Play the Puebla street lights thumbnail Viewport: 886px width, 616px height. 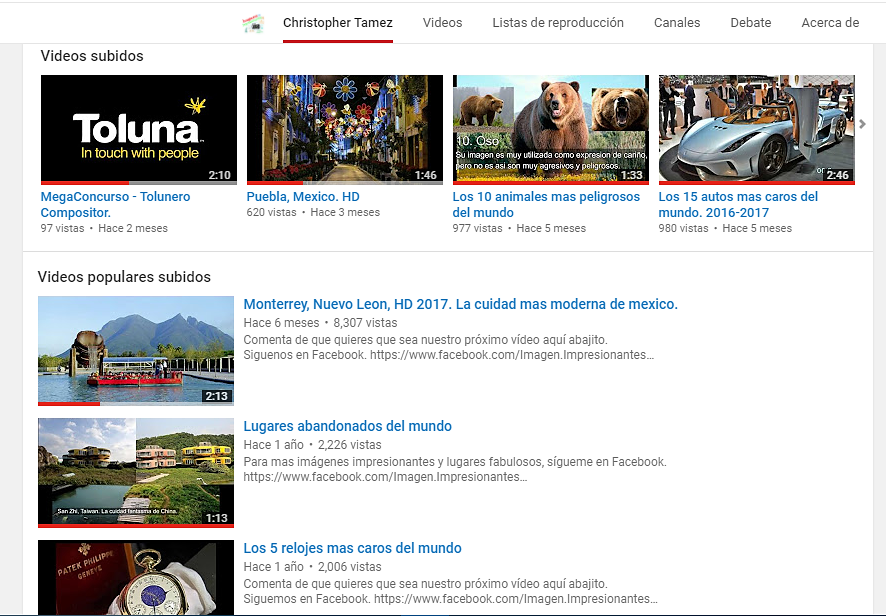coord(345,129)
